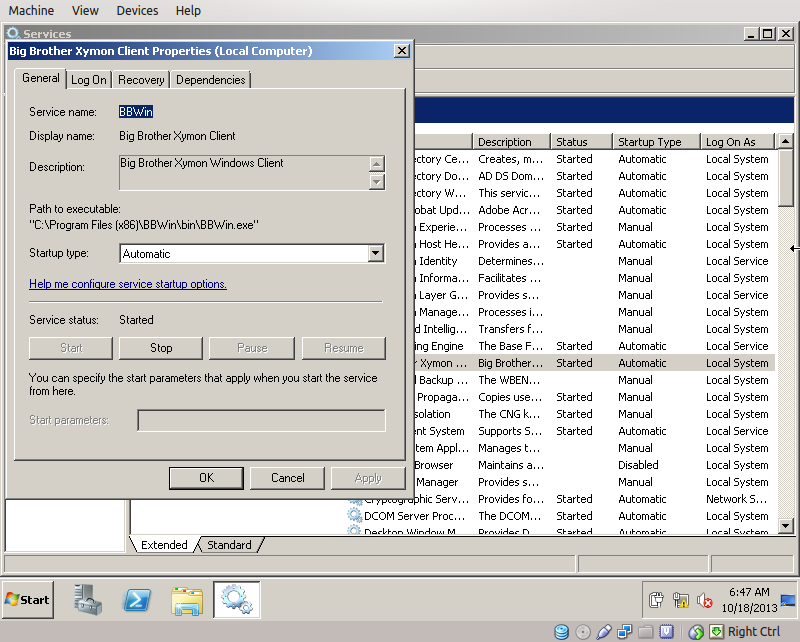Click the OK button
This screenshot has width=800, height=642.
(207, 478)
